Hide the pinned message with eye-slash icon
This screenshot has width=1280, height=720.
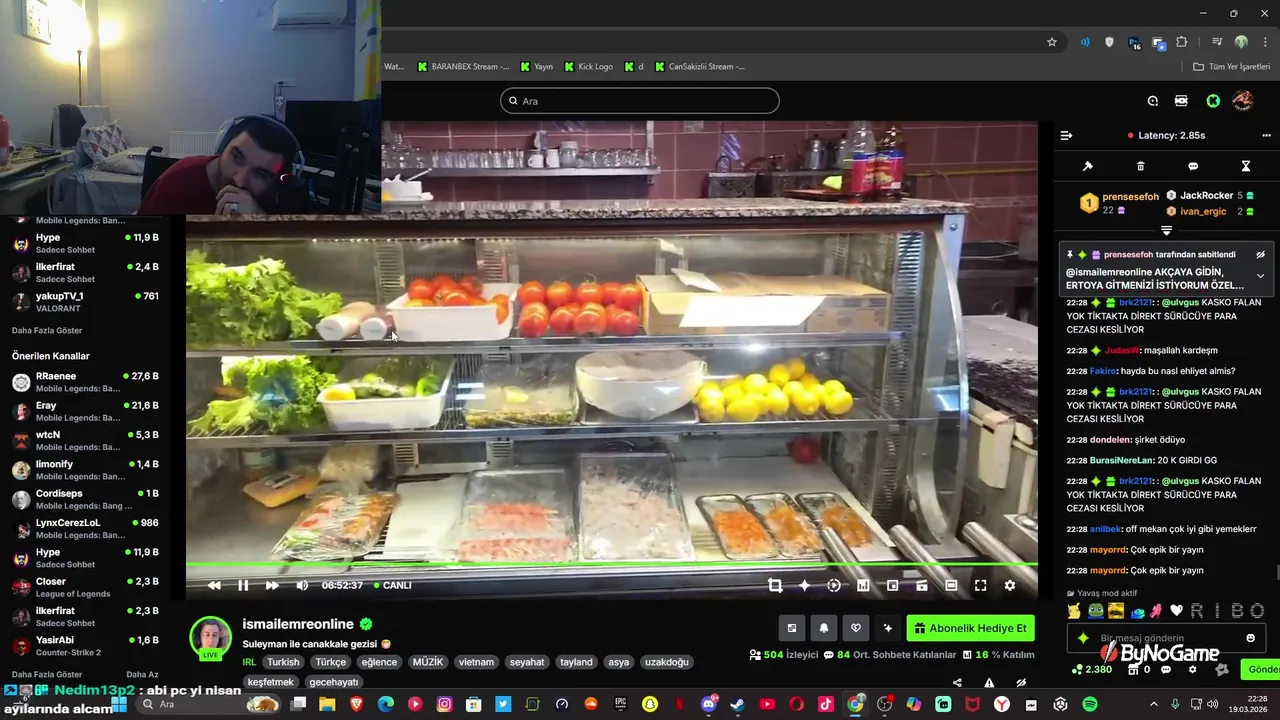(x=1260, y=255)
